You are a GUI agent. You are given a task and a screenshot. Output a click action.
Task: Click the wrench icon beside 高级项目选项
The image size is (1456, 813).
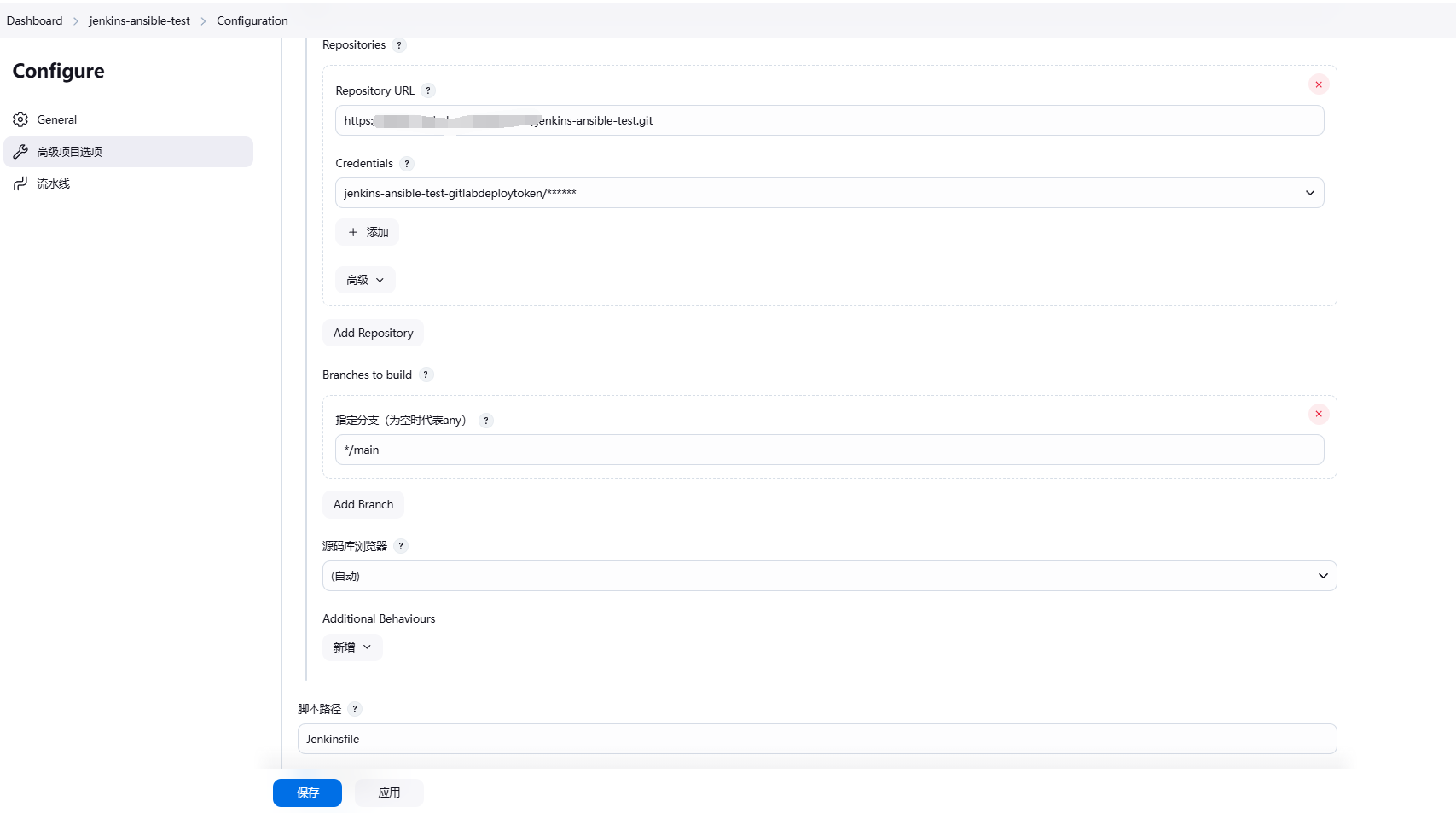20,151
